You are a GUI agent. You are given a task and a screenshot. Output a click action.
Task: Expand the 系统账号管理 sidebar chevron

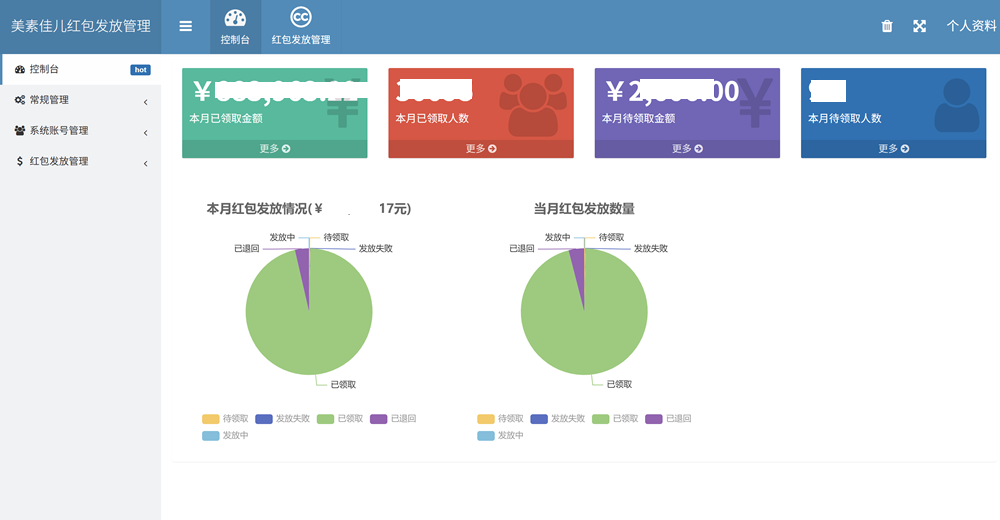[x=145, y=133]
